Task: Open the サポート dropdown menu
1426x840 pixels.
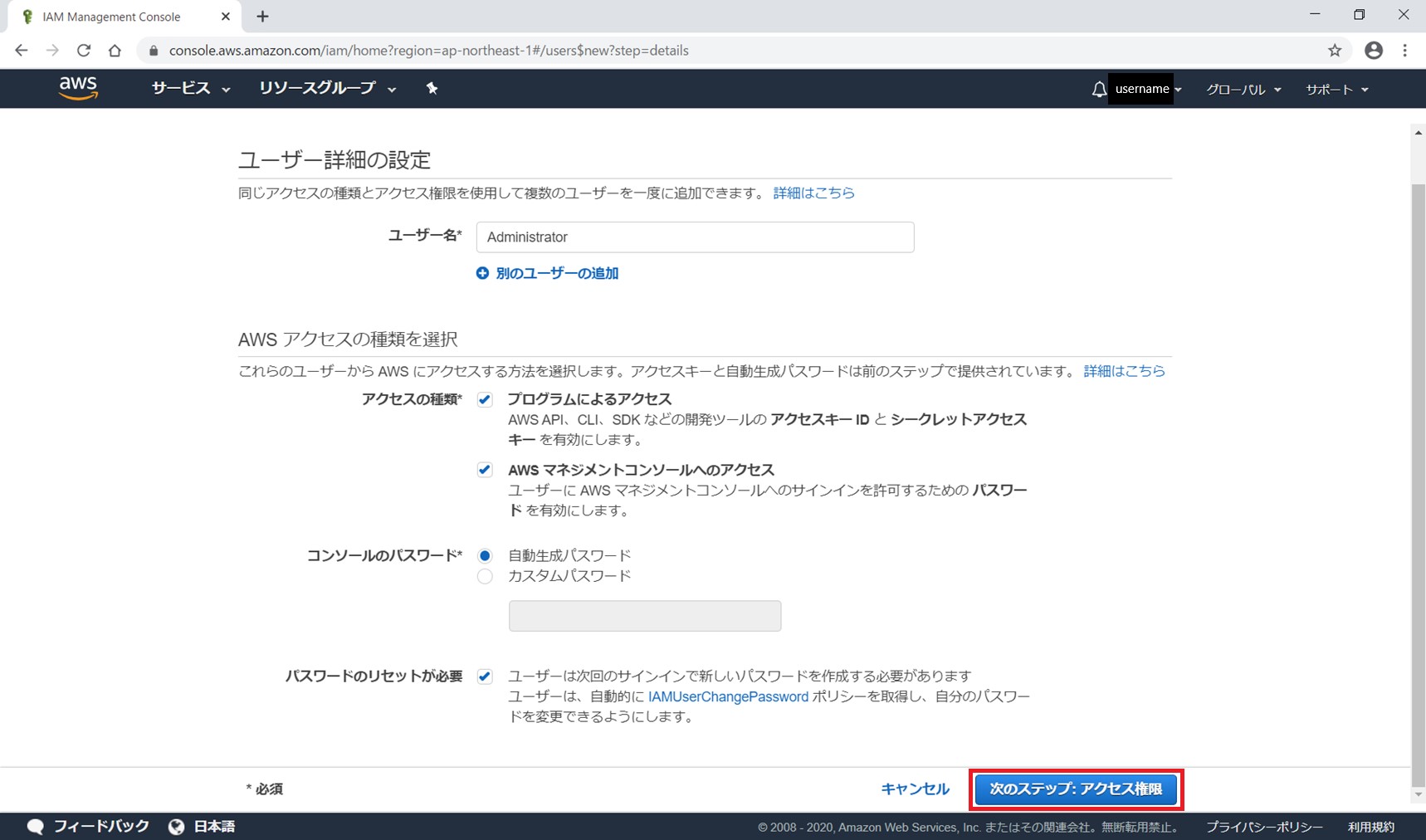Action: [x=1336, y=89]
